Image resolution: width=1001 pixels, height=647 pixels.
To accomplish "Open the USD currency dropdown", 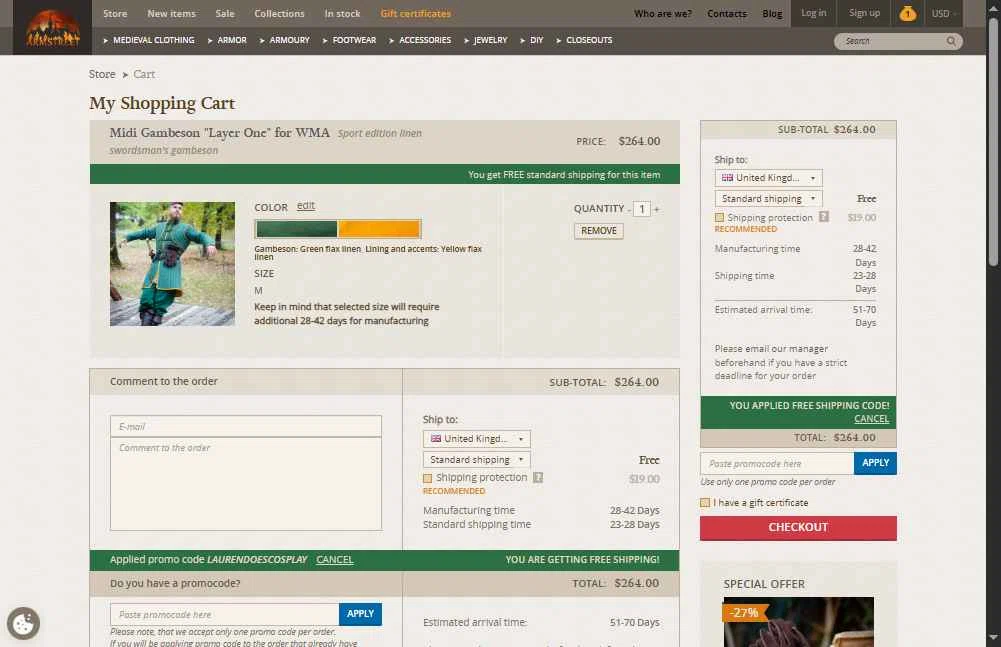I will (944, 13).
